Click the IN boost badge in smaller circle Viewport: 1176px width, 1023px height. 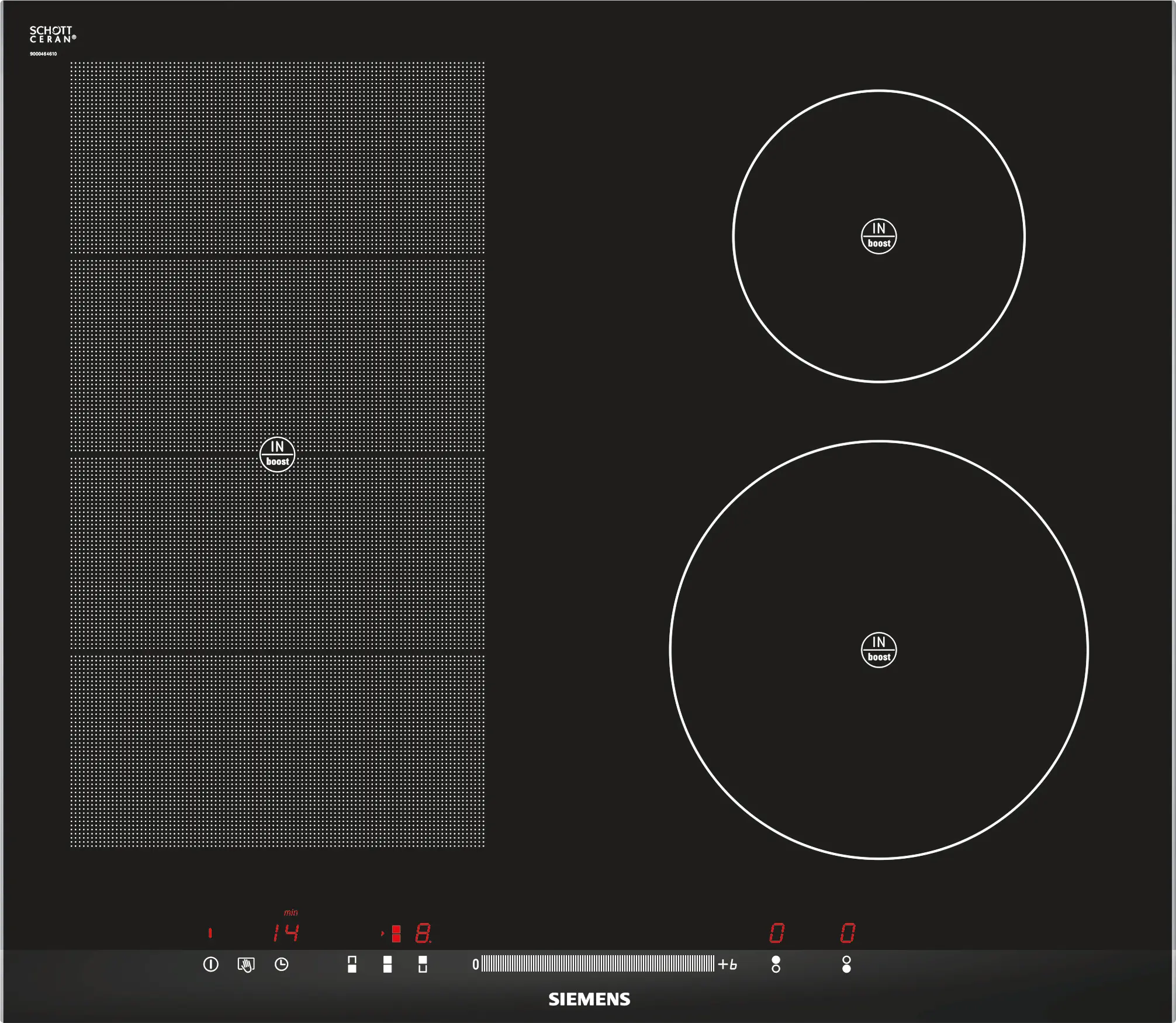pos(878,236)
